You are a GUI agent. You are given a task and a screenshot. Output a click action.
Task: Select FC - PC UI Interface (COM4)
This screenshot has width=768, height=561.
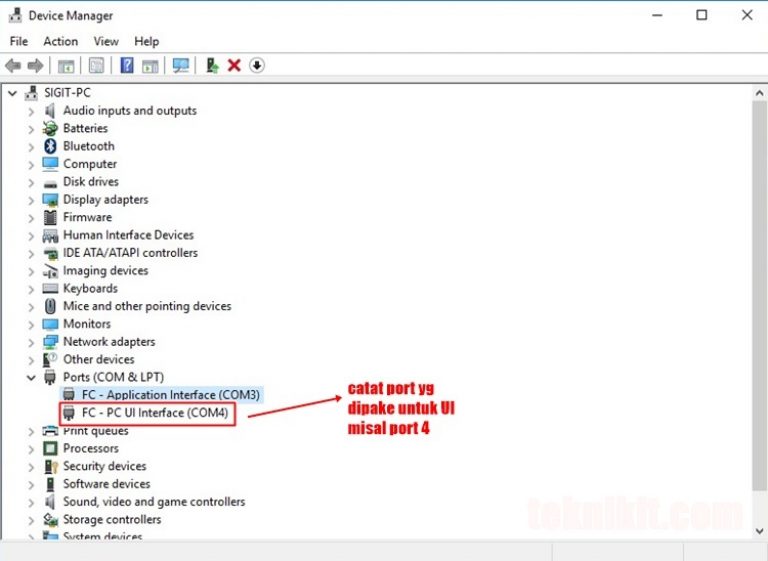point(155,413)
